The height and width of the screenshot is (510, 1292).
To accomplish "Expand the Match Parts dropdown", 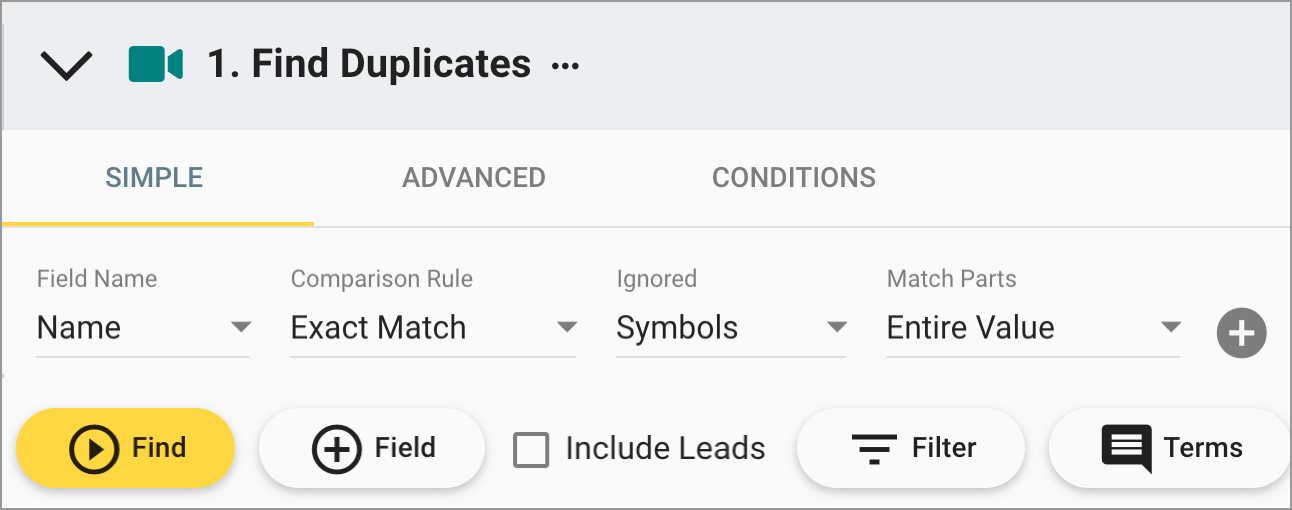I will 1033,328.
